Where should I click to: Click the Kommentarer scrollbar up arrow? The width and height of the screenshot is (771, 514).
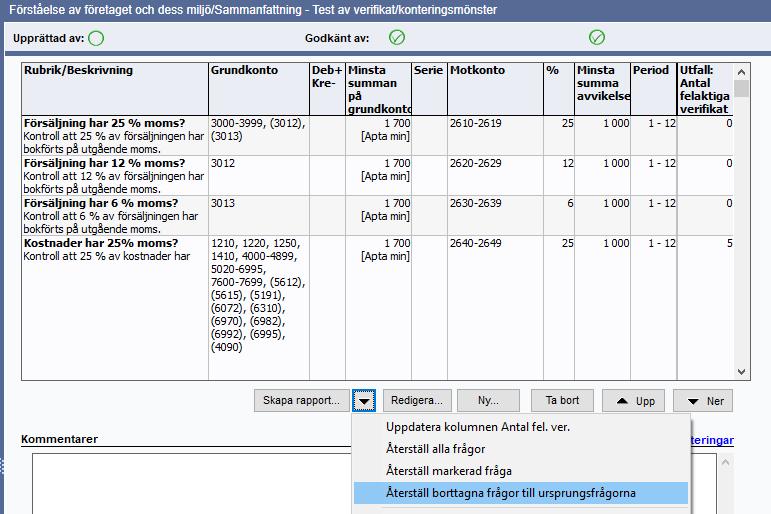pos(726,462)
